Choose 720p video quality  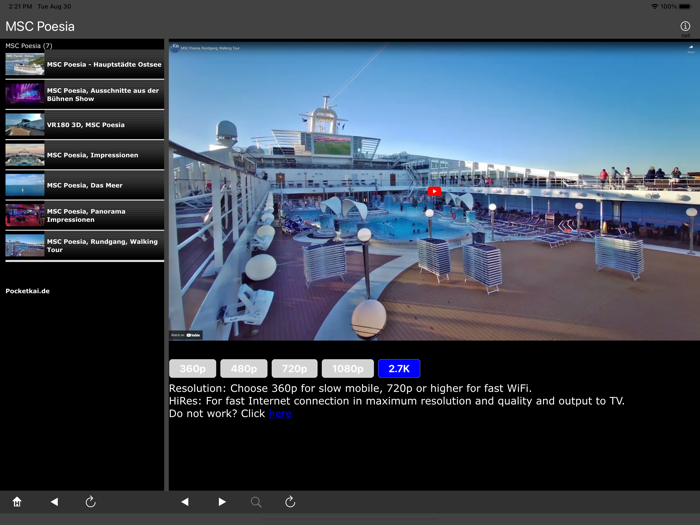[294, 369]
